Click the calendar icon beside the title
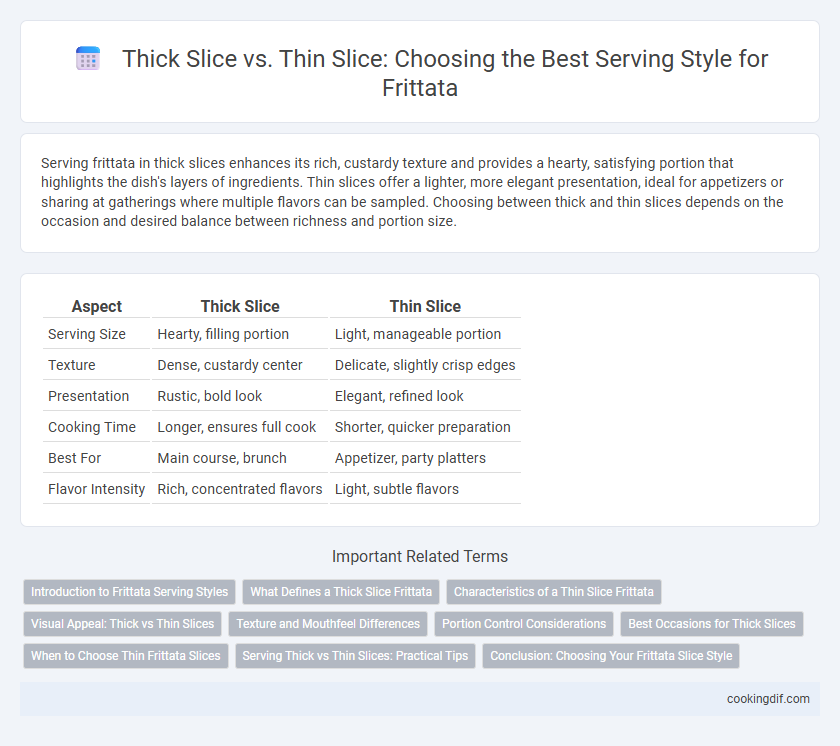Image resolution: width=840 pixels, height=746 pixels. click(88, 58)
